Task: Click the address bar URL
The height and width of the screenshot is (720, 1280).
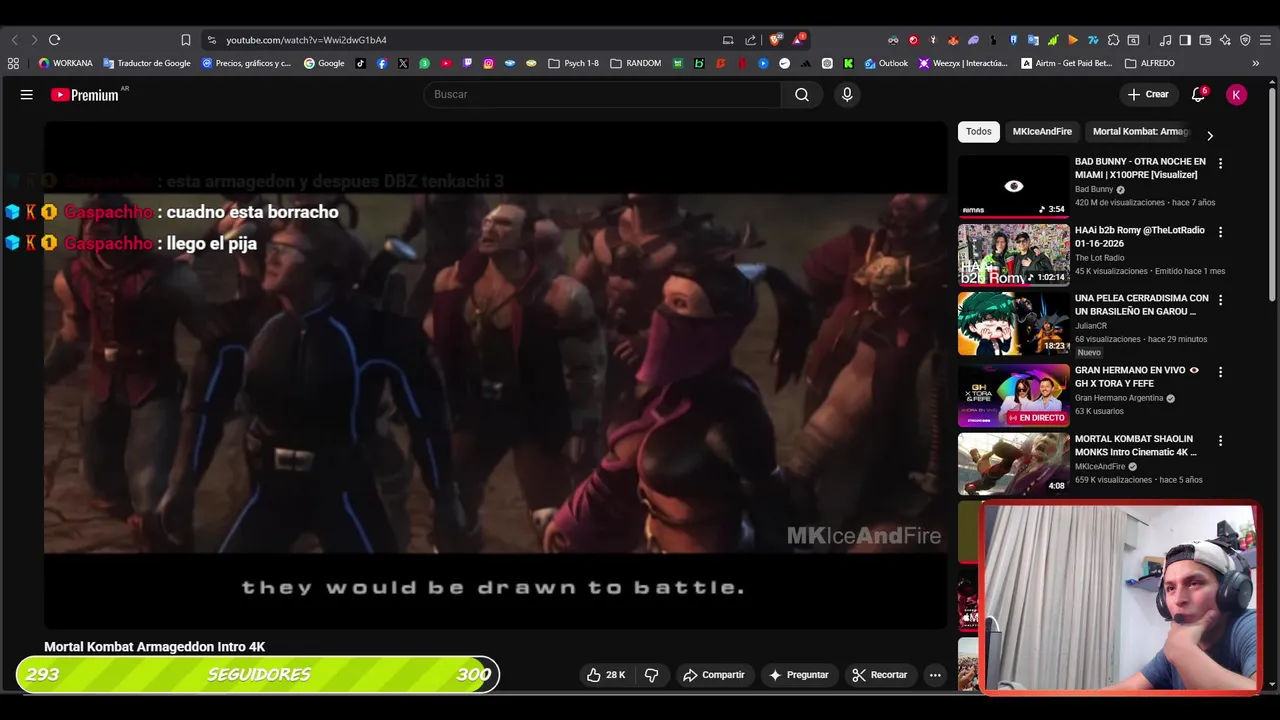Action: tap(306, 40)
